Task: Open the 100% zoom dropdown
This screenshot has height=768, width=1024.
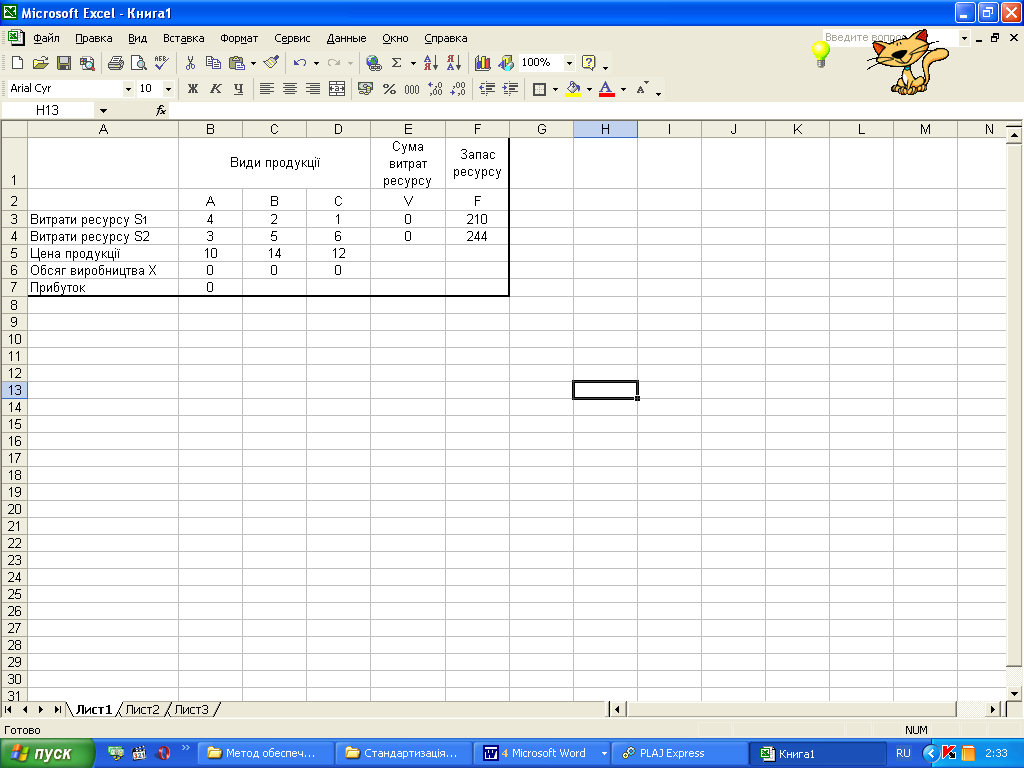Action: [569, 63]
